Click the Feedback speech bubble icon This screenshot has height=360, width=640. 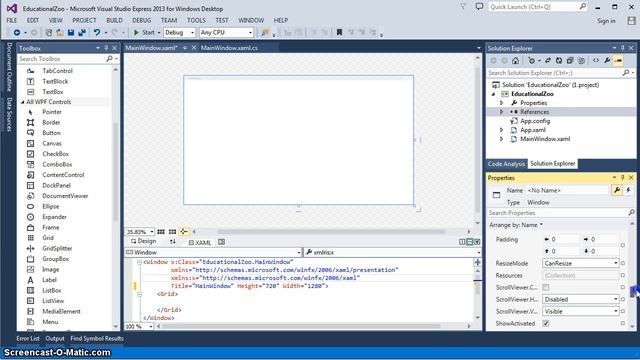479,7
